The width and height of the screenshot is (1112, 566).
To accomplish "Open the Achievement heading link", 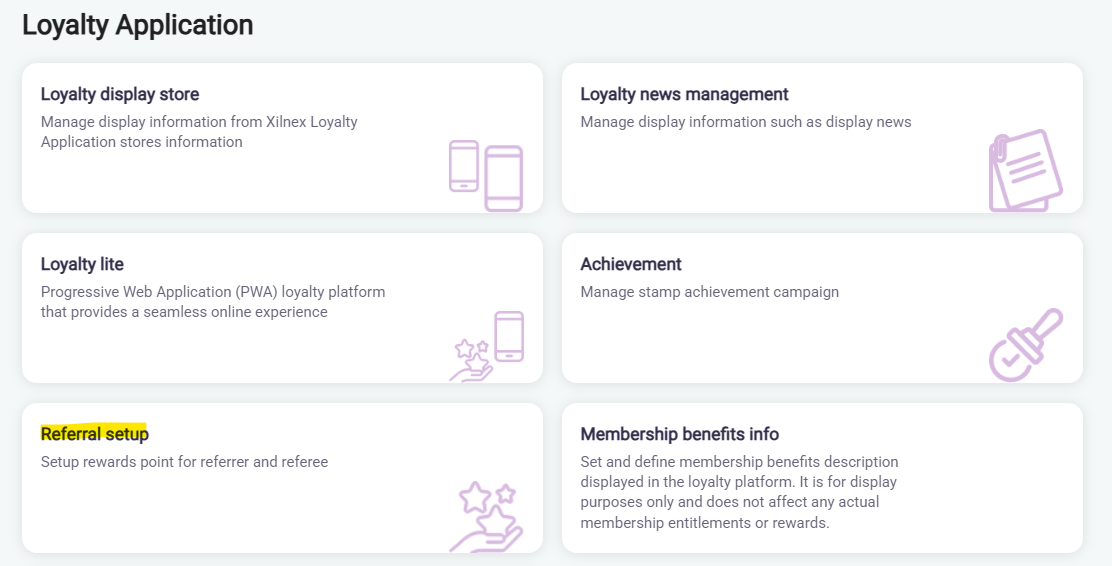I will click(631, 264).
